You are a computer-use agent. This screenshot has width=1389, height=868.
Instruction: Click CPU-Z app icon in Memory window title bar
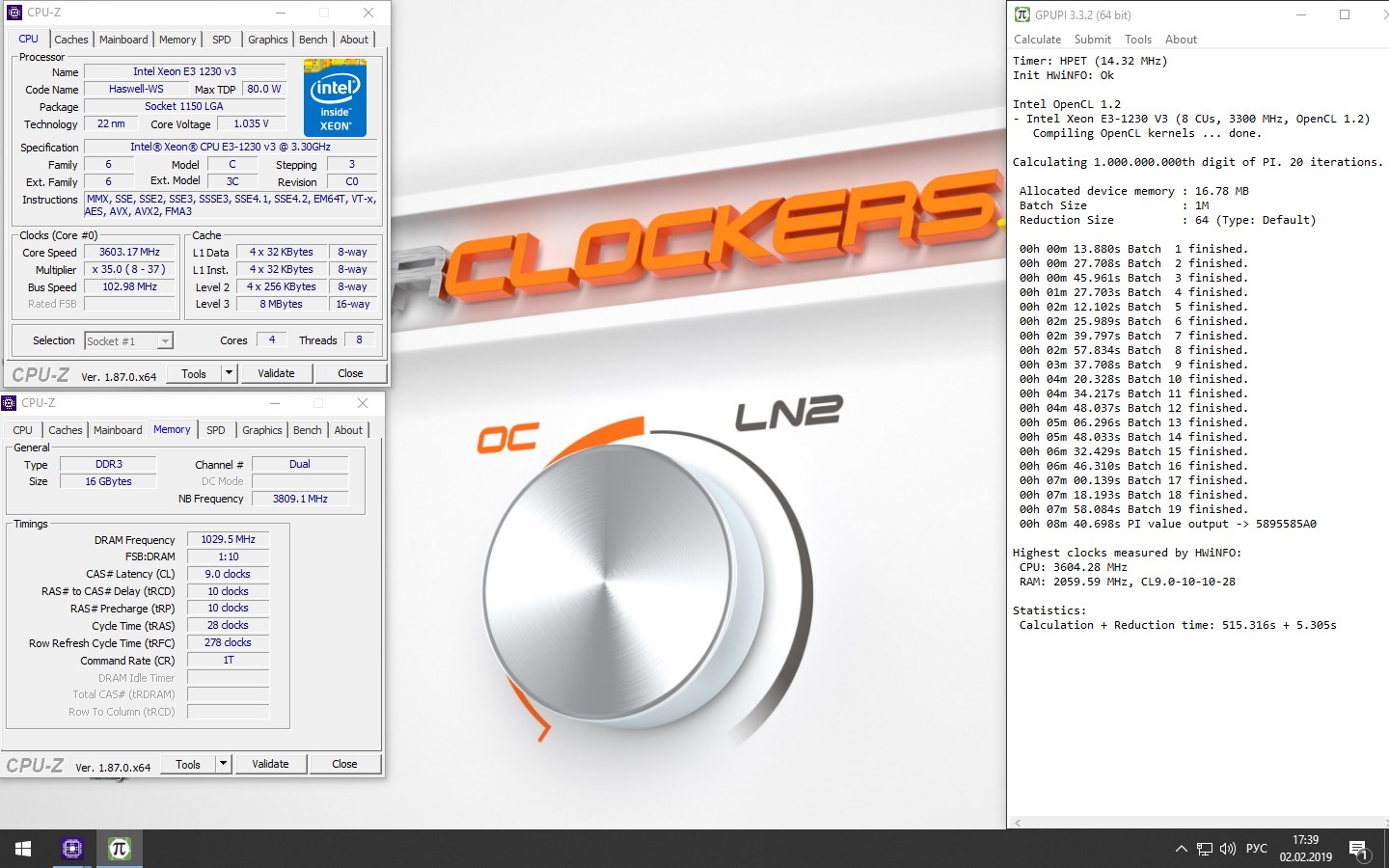[9, 403]
